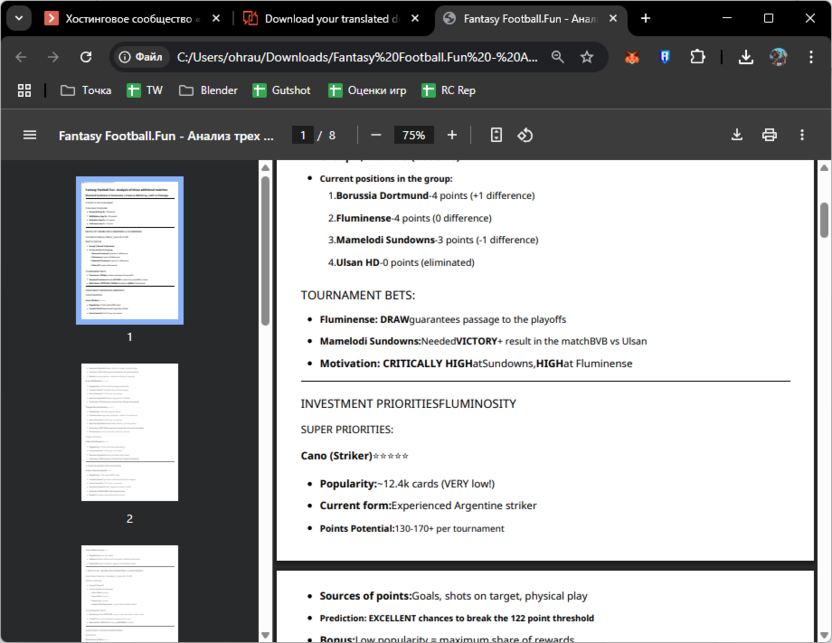Image resolution: width=832 pixels, height=643 pixels.
Task: Open the TW bookmark
Action: (x=144, y=90)
